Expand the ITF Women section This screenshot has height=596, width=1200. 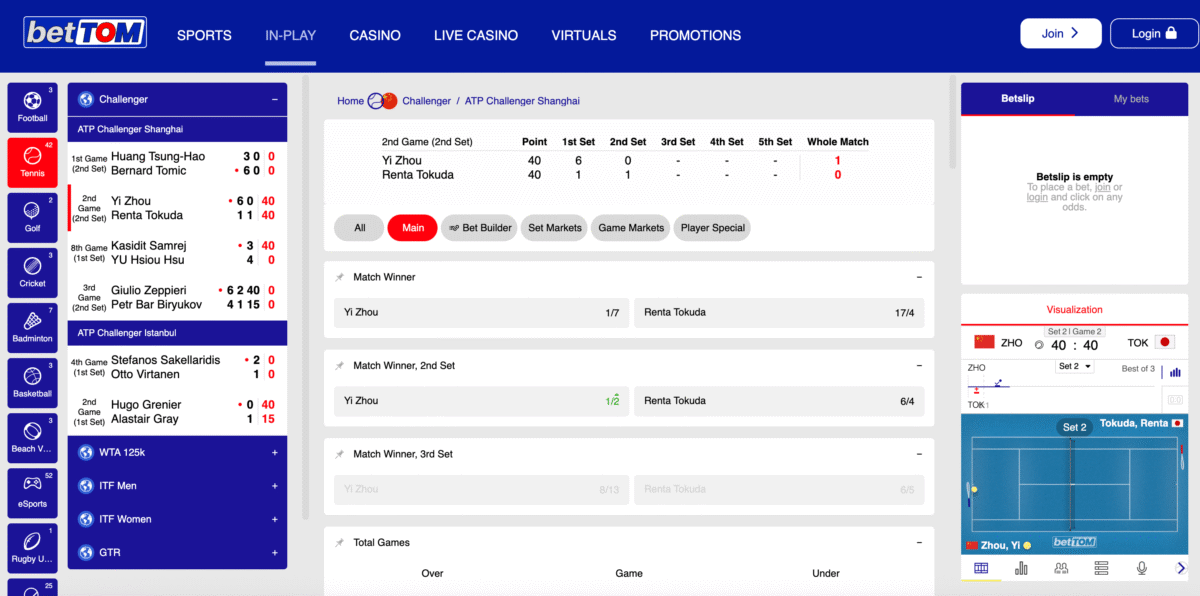pyautogui.click(x=274, y=519)
